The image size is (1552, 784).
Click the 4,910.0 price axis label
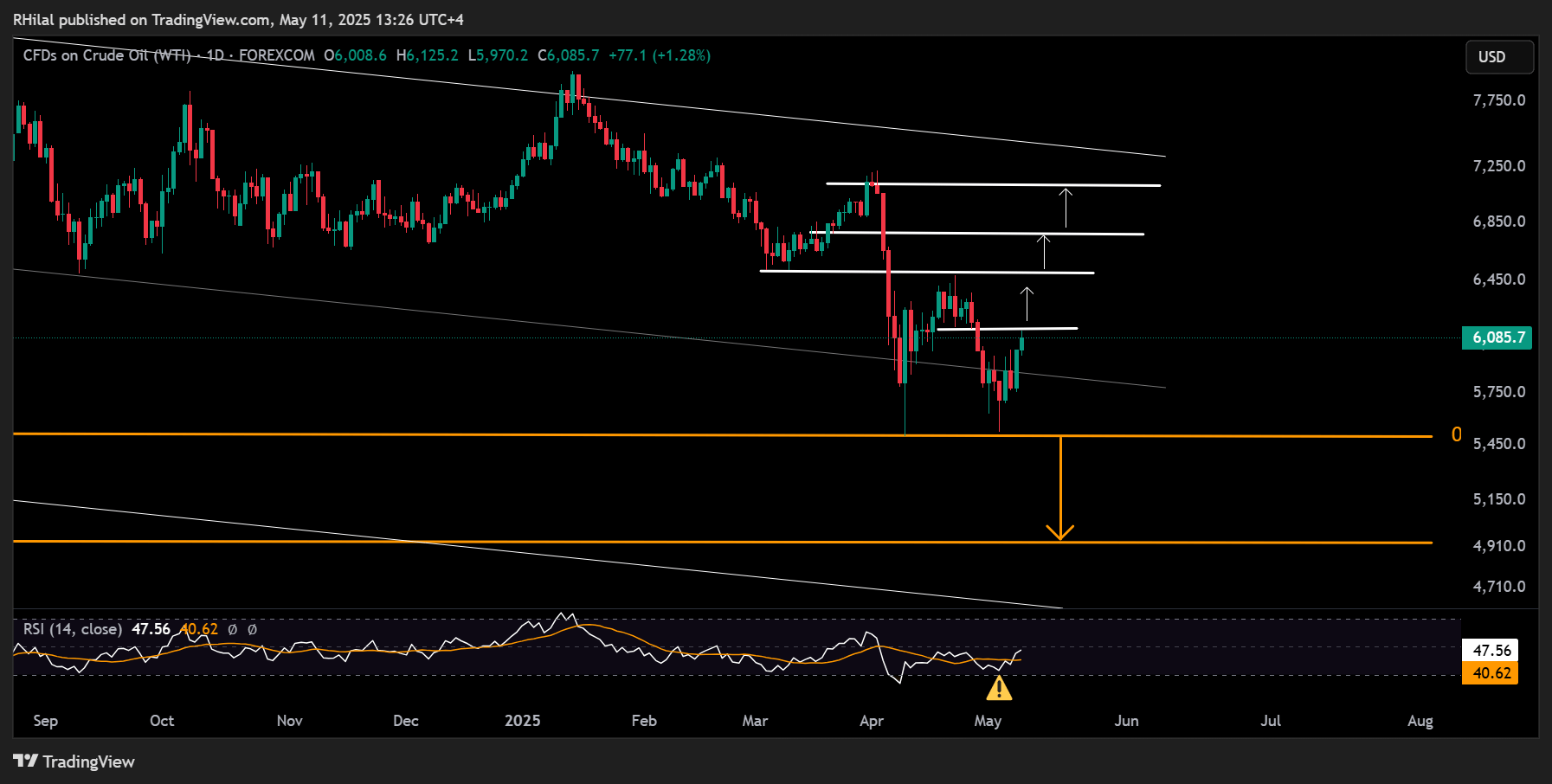click(1498, 546)
